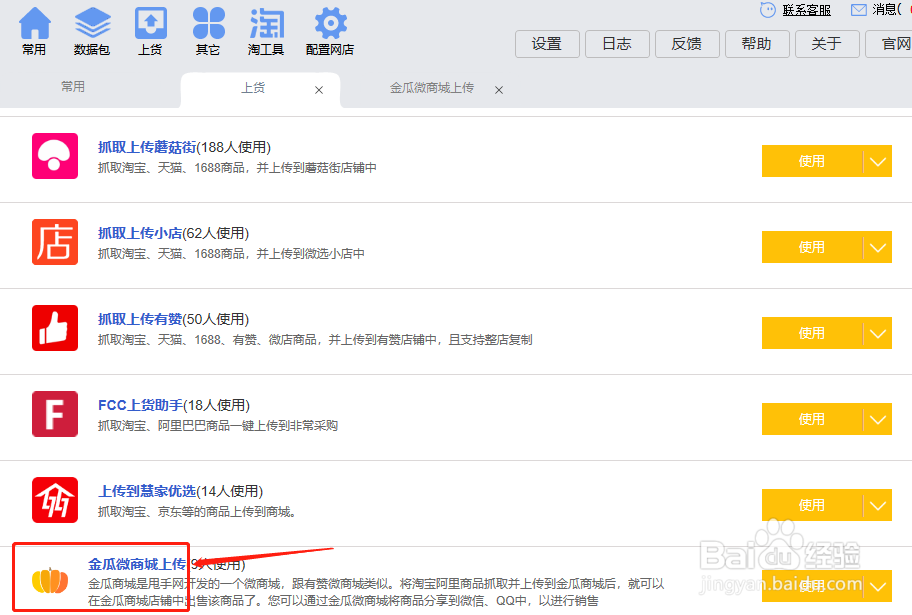This screenshot has height=615, width=912.
Task: Click the 官网 official site button
Action: 890,44
